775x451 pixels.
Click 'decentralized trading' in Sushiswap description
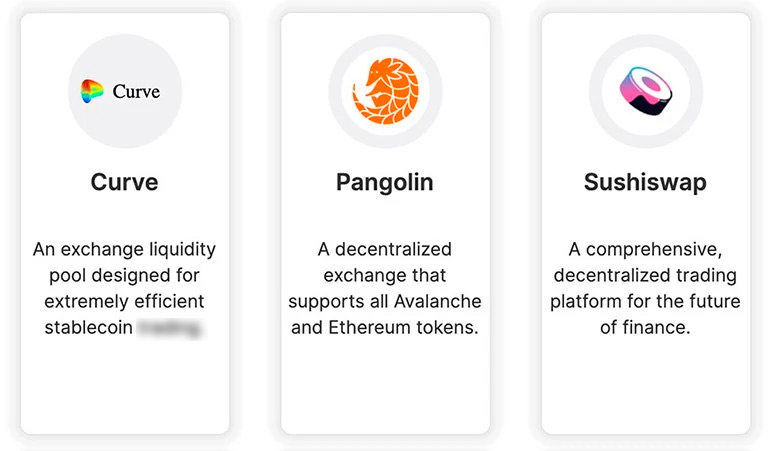[x=645, y=275]
